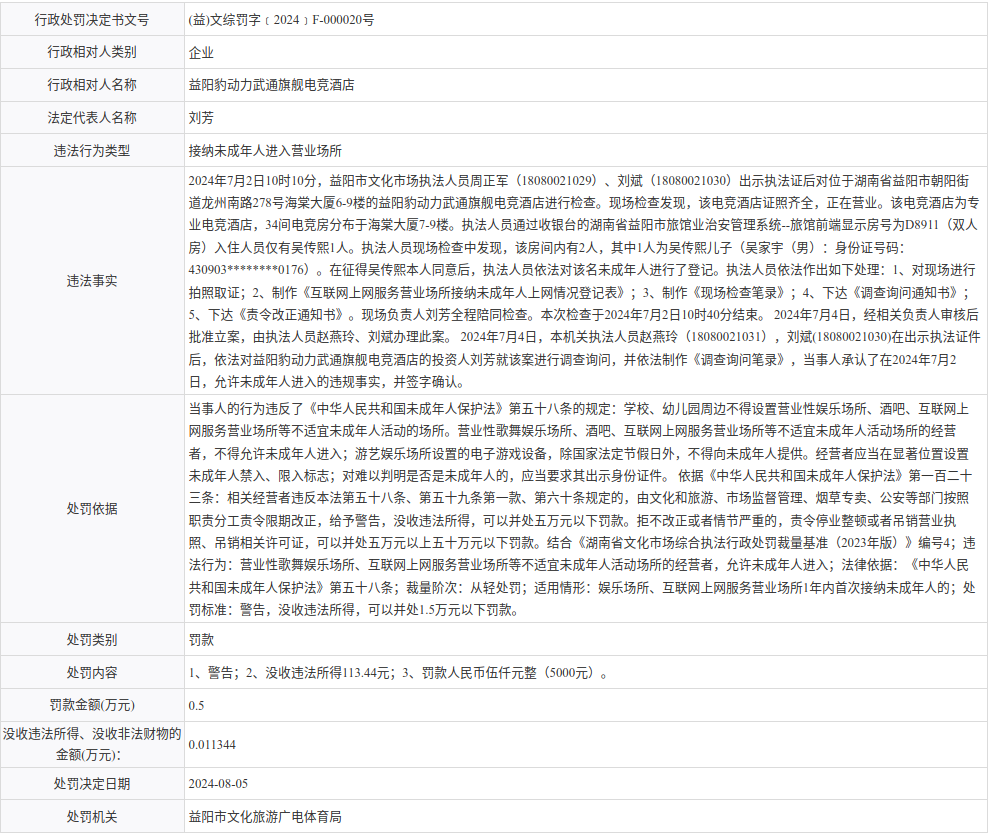This screenshot has height=833, width=988.
Task: Click the 行政处罚决定书文号 label cell
Action: (91, 19)
